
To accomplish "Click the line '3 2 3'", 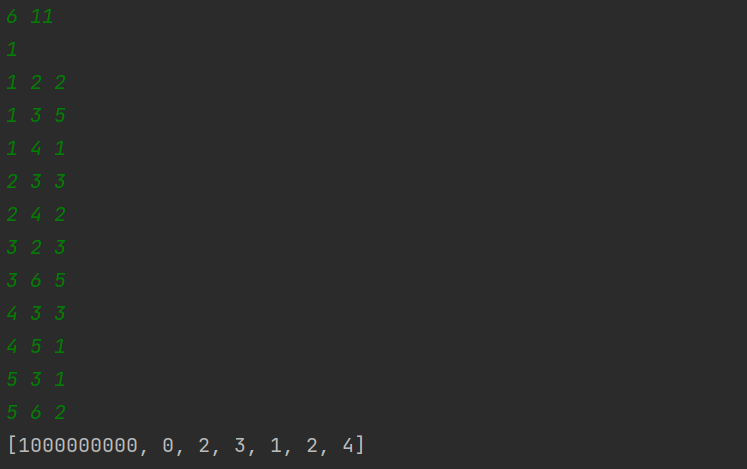I will tap(36, 247).
